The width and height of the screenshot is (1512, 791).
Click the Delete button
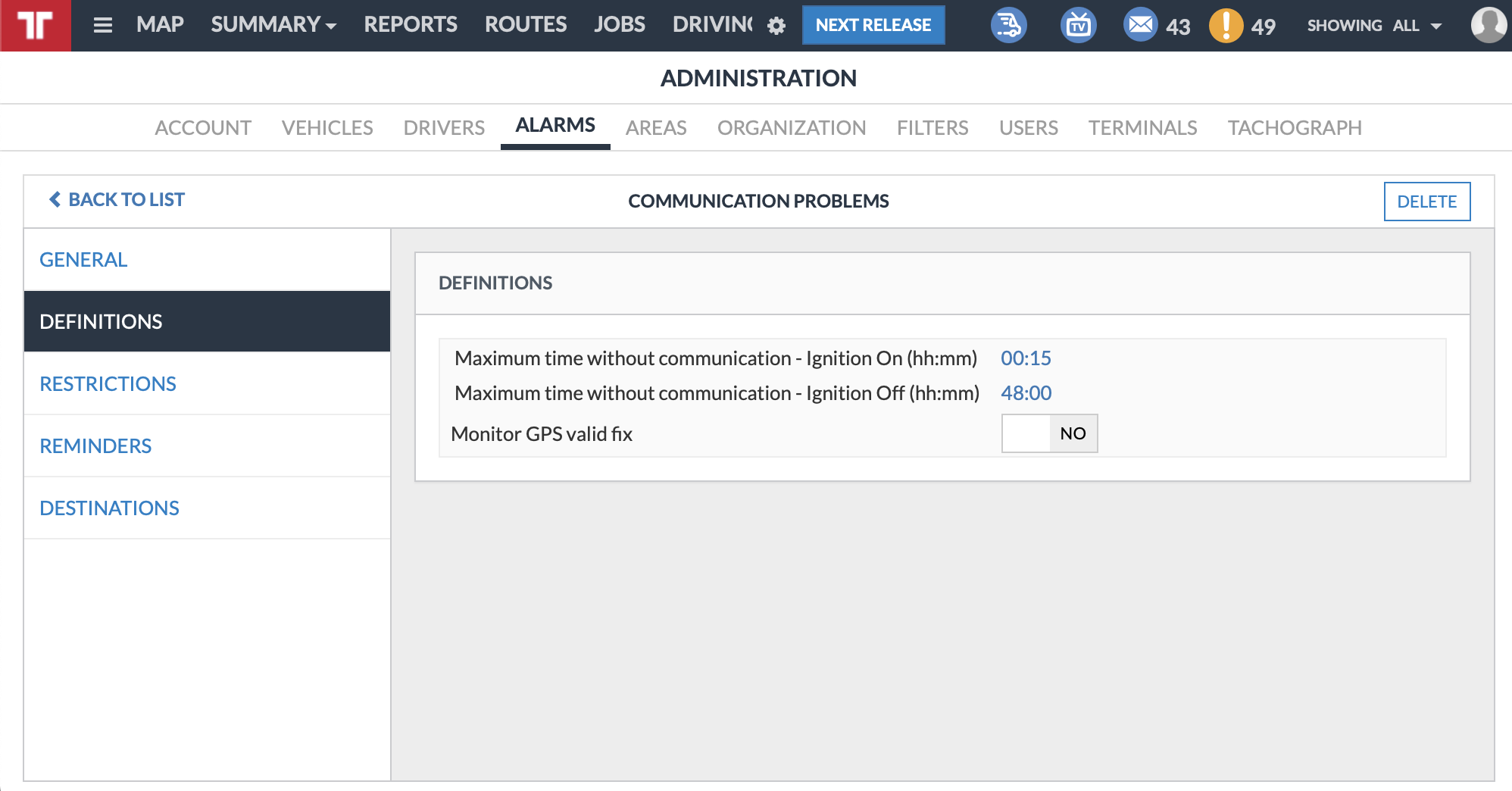pyautogui.click(x=1426, y=202)
